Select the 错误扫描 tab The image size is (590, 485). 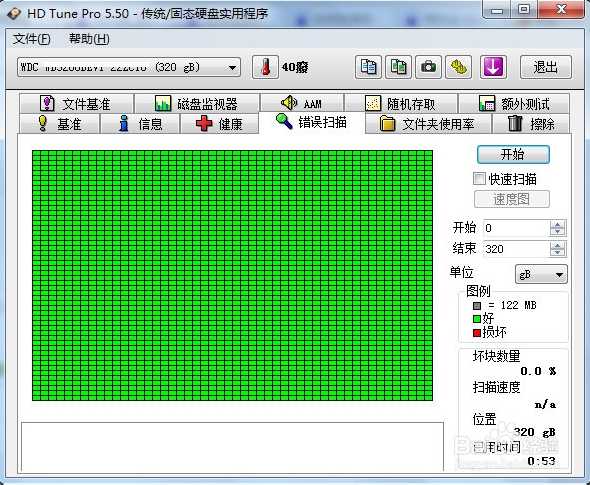click(x=312, y=122)
